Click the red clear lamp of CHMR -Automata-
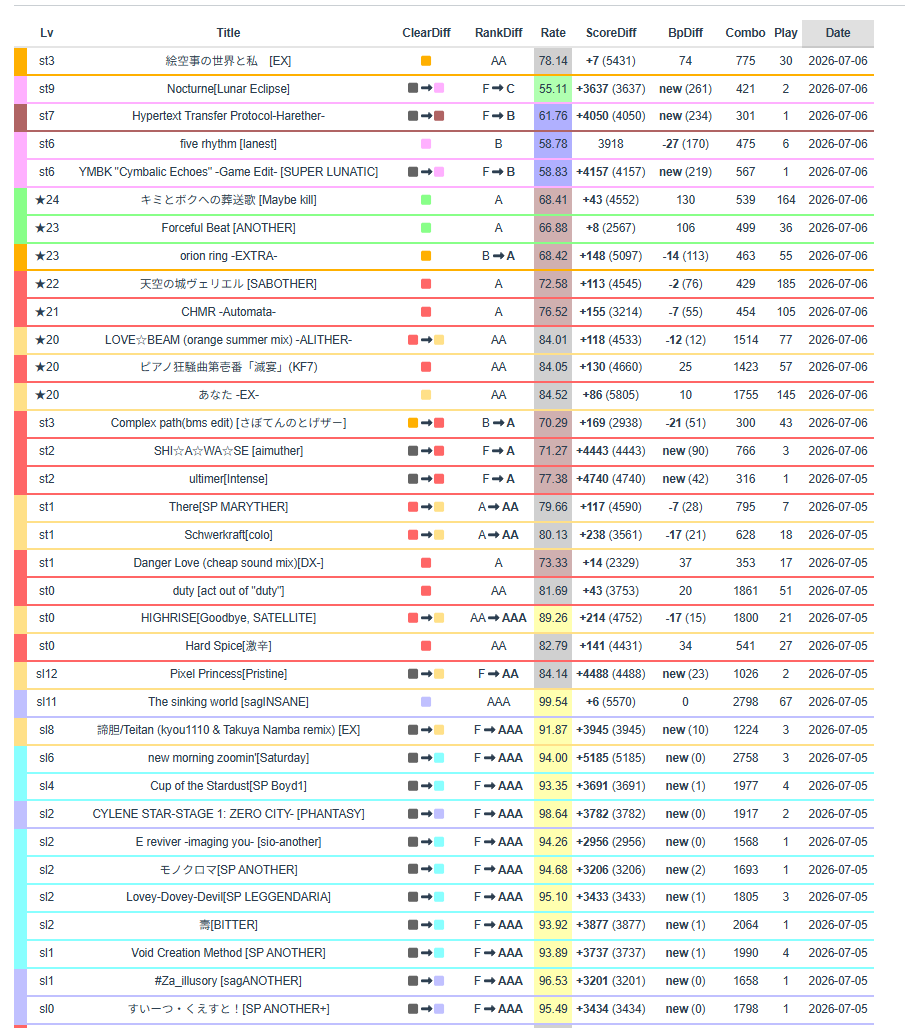Screen dimensions: 905x1028 pos(426,311)
